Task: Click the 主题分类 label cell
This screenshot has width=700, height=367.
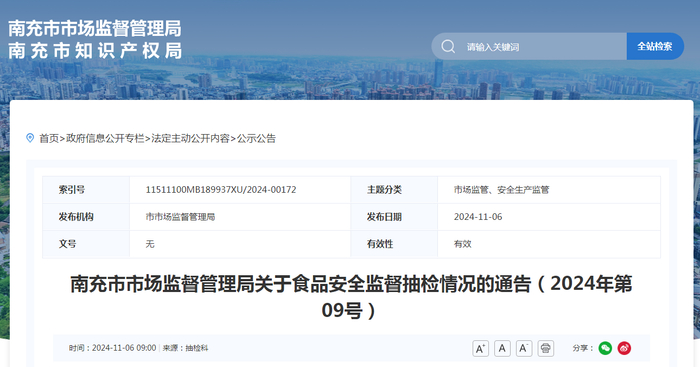Action: (394, 190)
